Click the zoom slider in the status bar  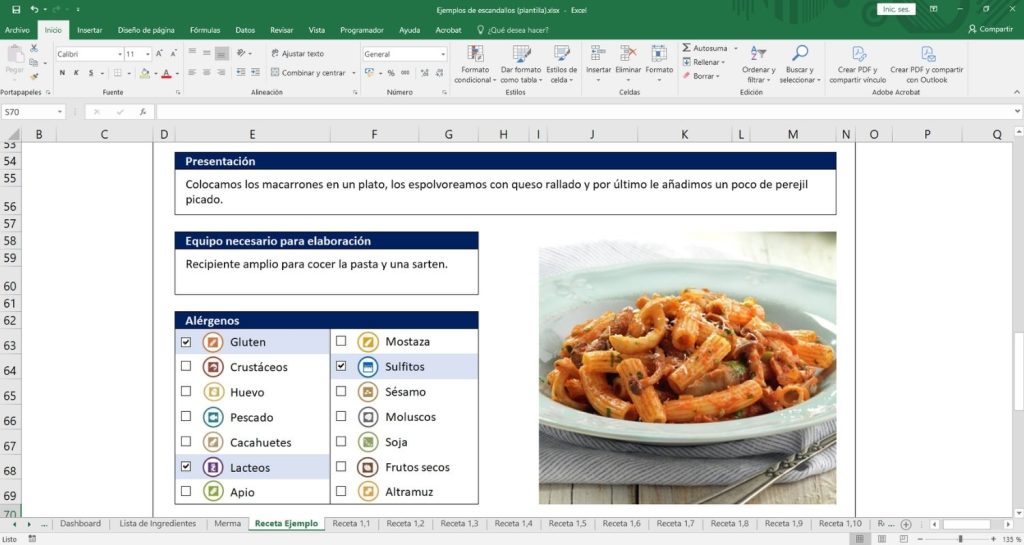coord(959,539)
